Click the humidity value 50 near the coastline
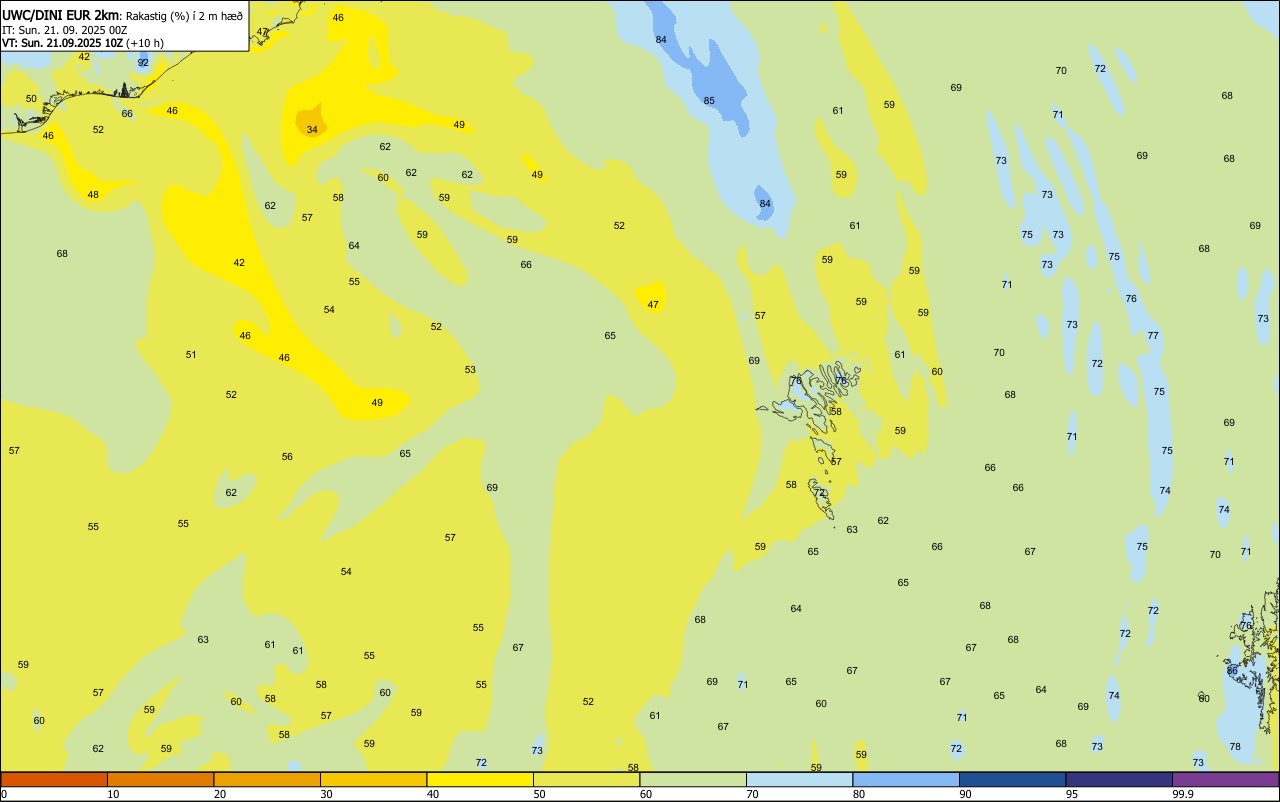Image resolution: width=1280 pixels, height=802 pixels. point(31,99)
